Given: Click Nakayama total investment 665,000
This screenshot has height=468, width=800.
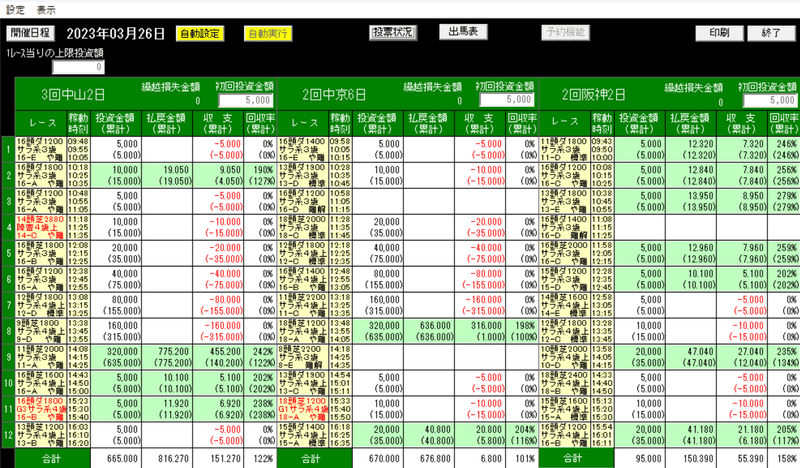Looking at the screenshot, I should click(116, 459).
